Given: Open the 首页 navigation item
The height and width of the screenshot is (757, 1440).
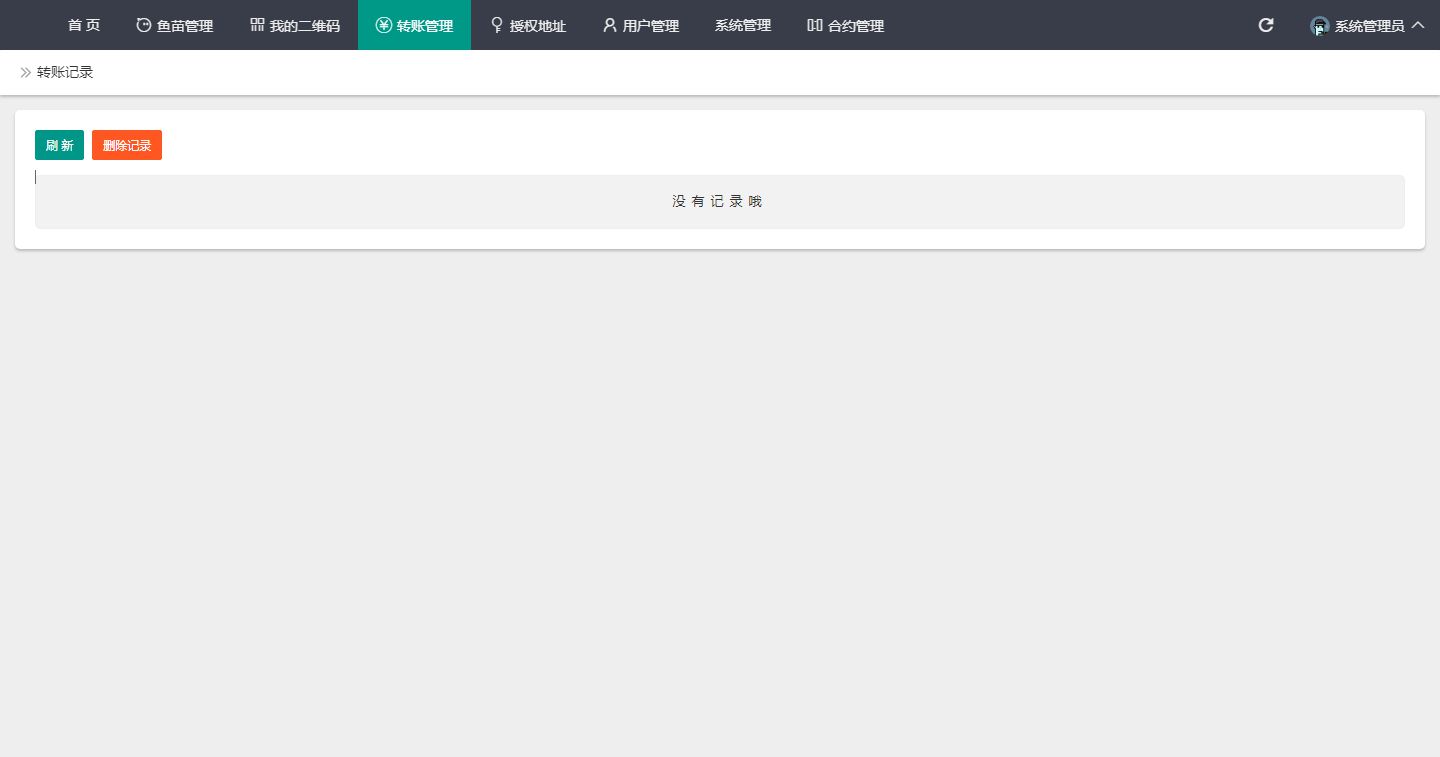Looking at the screenshot, I should point(83,25).
